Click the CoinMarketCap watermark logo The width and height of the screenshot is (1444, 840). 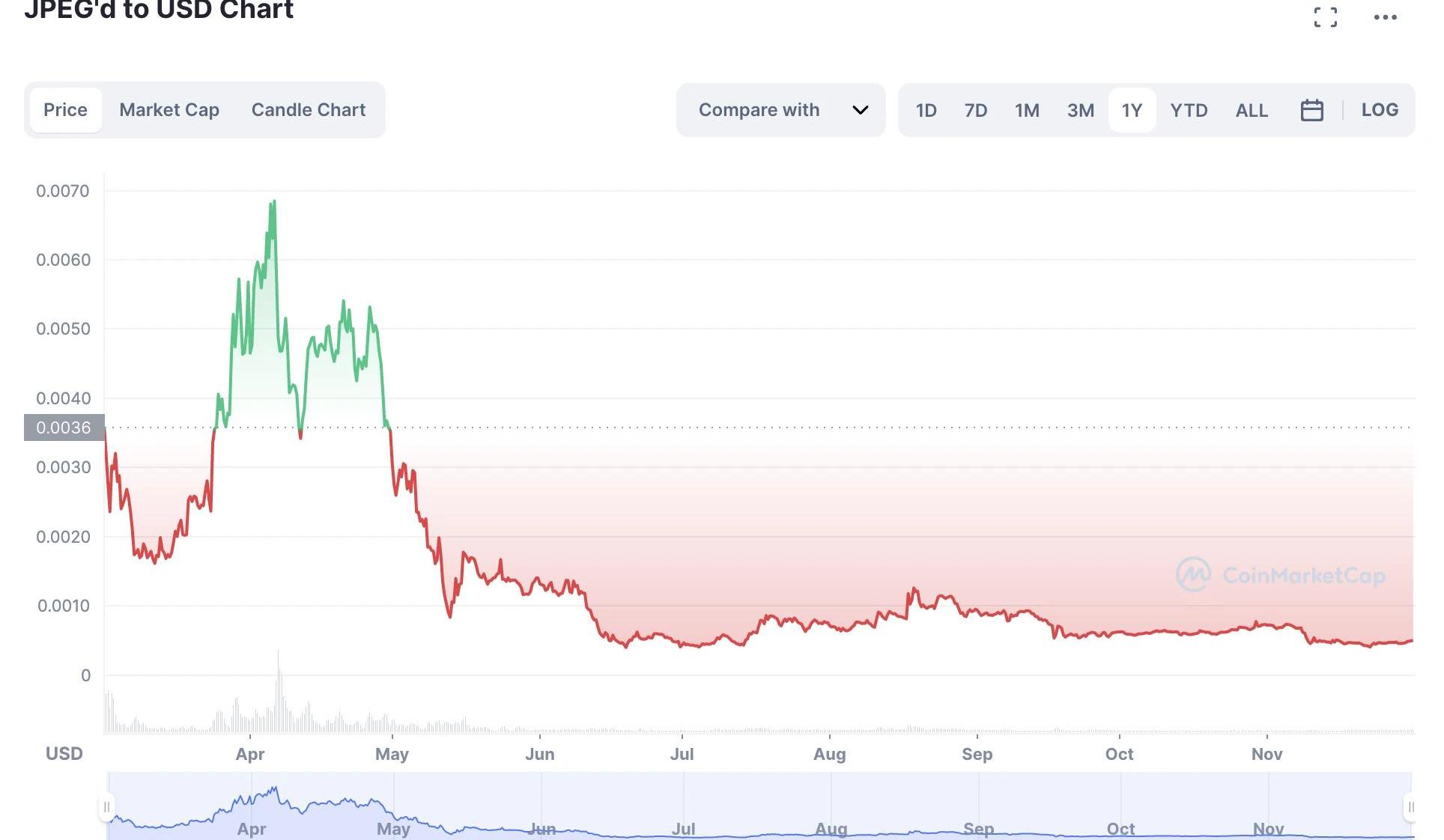click(x=1281, y=575)
